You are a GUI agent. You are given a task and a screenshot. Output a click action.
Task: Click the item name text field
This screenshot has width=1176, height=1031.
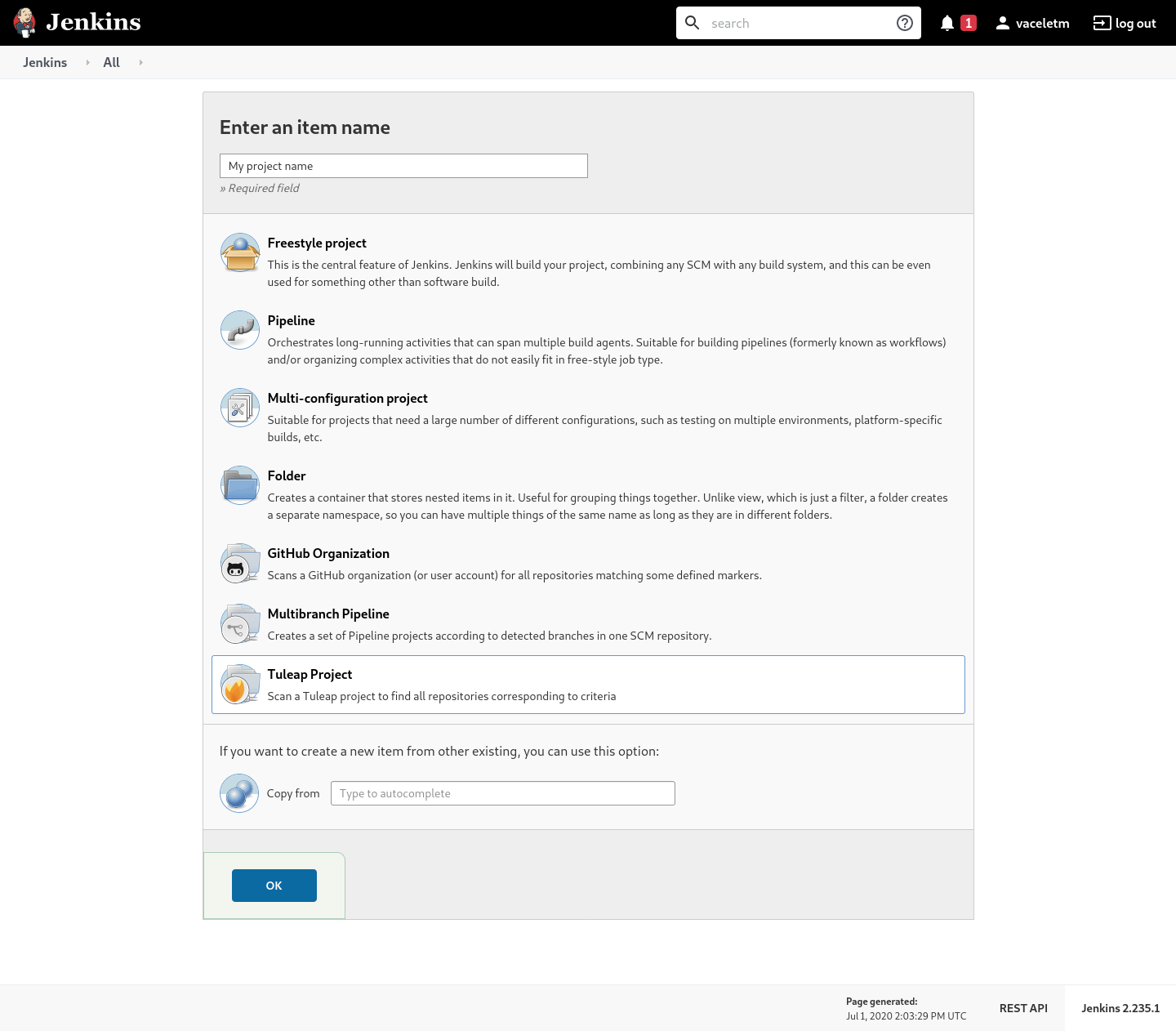click(403, 166)
